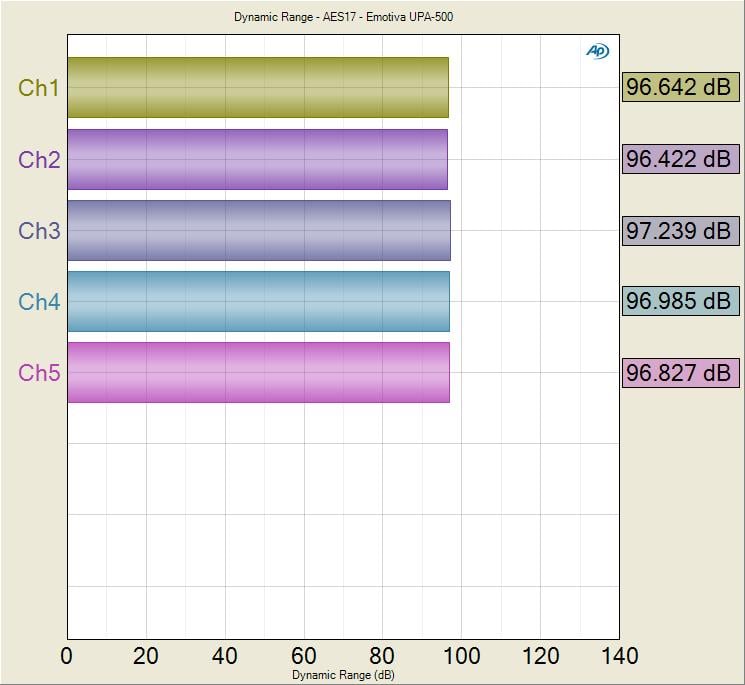Click the Ch1 channel label
Viewport: 745px width, 685px height.
coord(39,88)
